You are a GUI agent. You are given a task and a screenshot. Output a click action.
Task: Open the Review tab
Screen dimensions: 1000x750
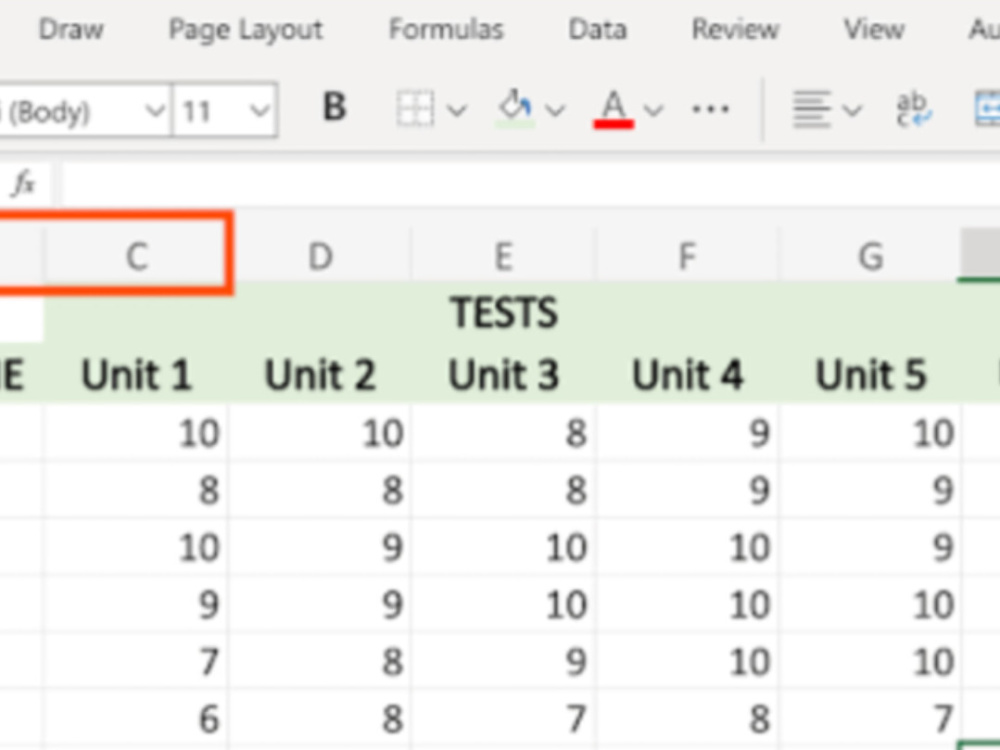click(735, 29)
